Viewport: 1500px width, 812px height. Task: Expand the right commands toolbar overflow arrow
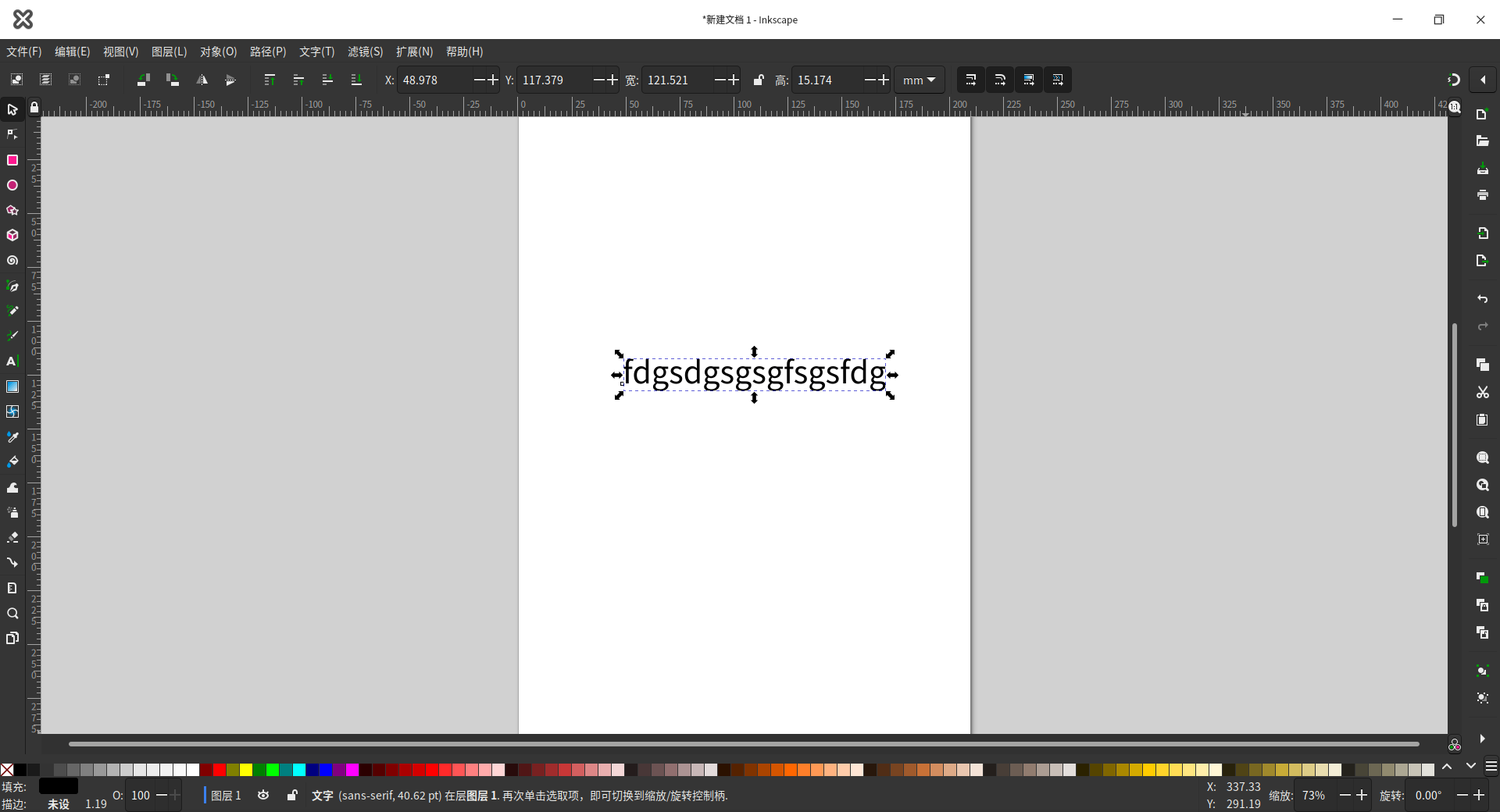click(1482, 739)
